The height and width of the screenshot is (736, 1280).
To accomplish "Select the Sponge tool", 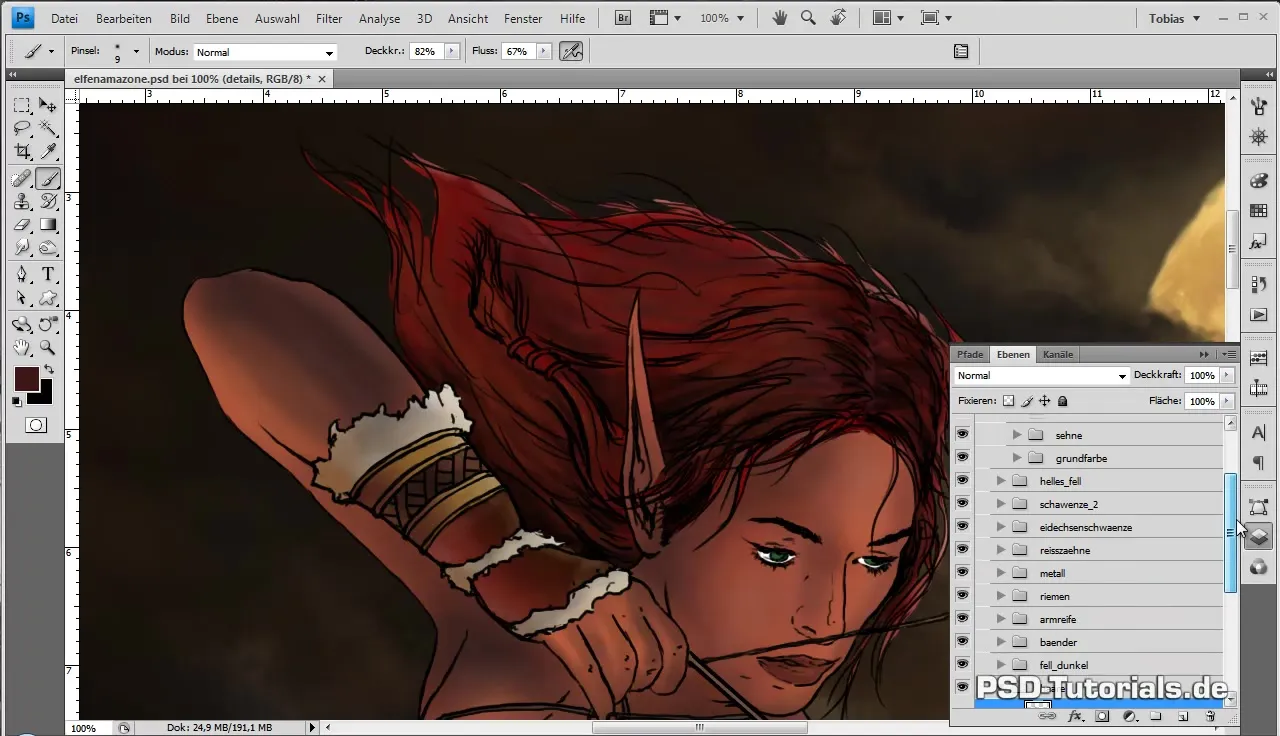I will pyautogui.click(x=47, y=248).
